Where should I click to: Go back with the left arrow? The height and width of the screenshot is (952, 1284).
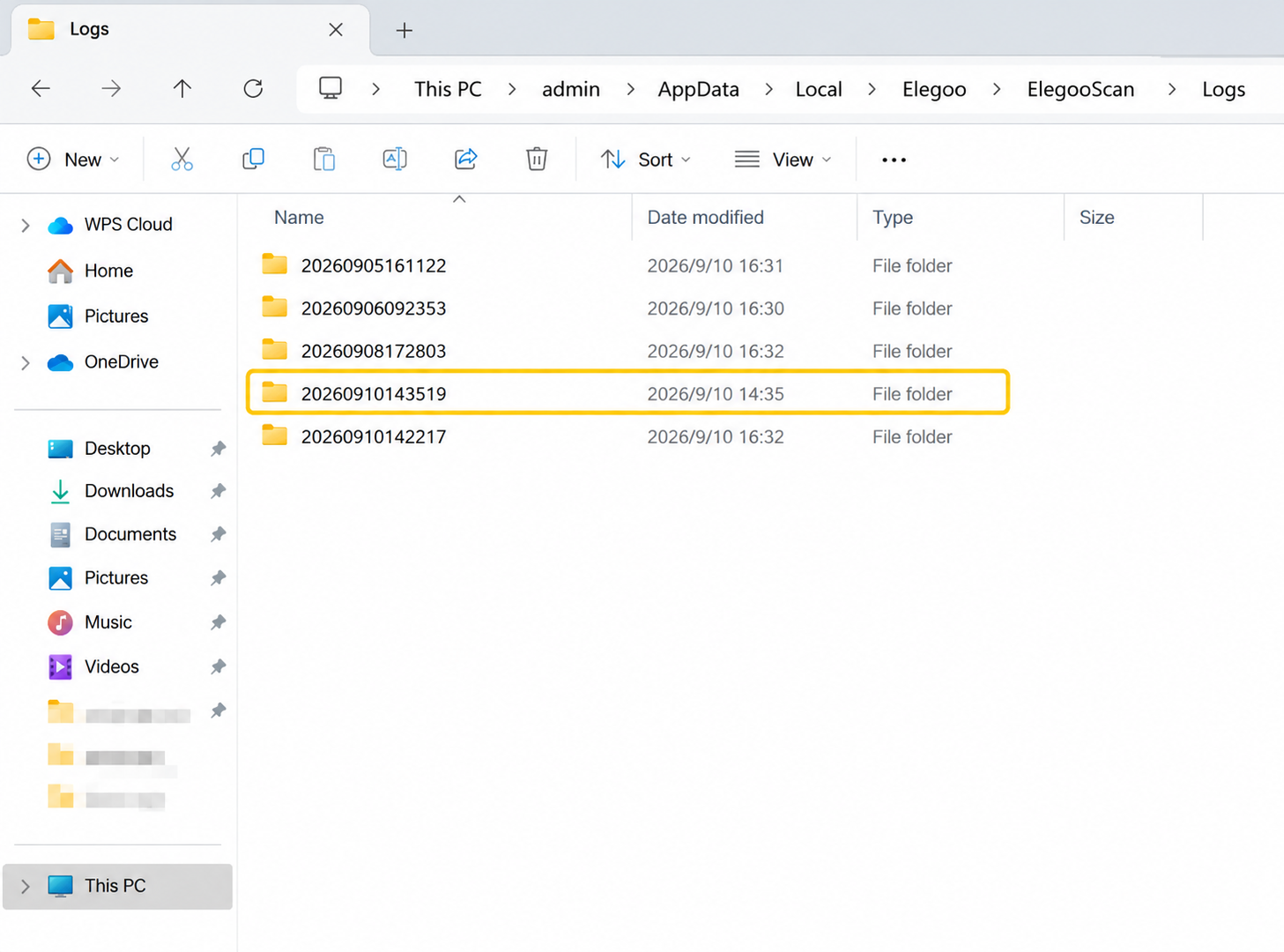41,88
